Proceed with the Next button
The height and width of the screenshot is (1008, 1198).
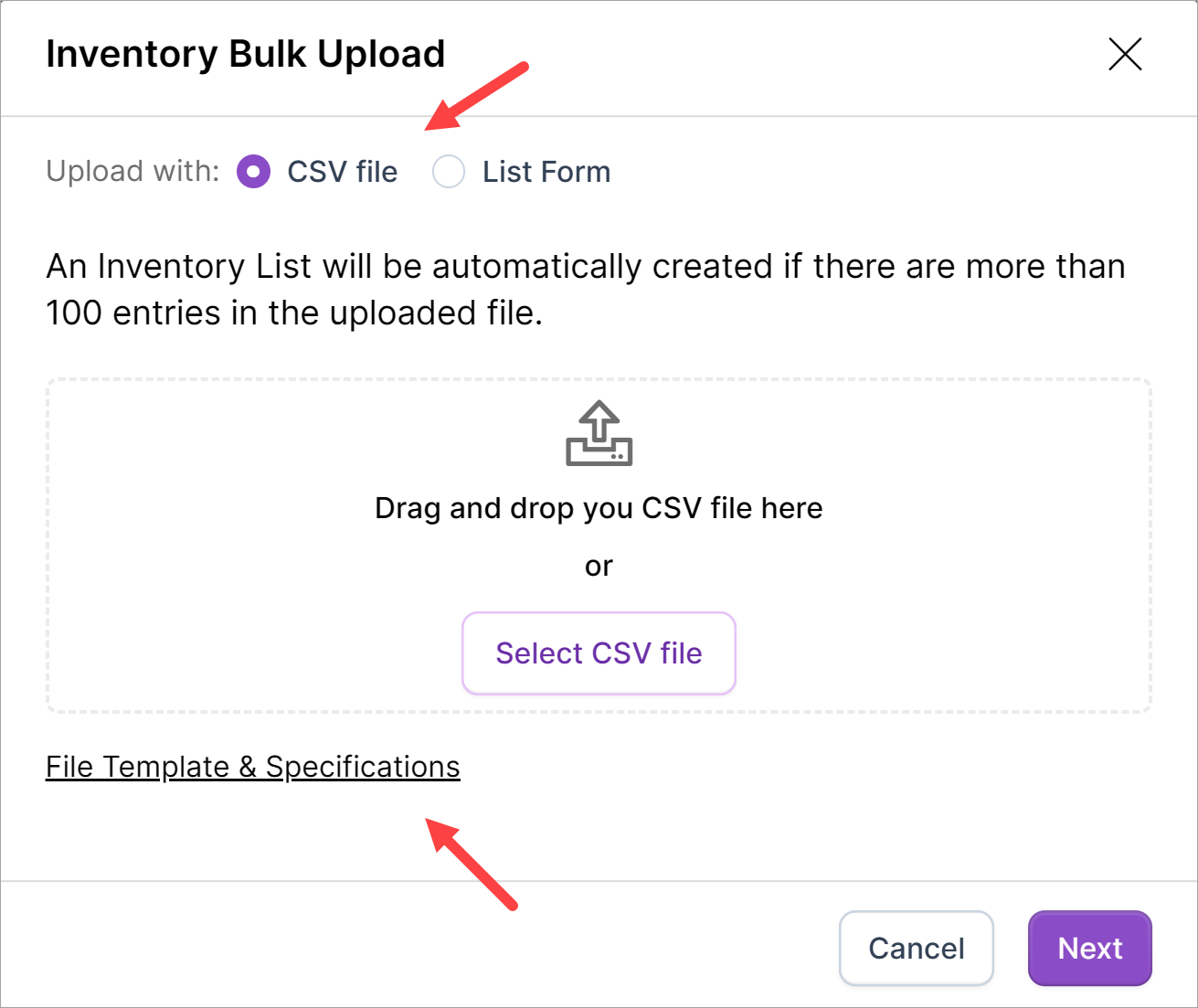[1089, 948]
